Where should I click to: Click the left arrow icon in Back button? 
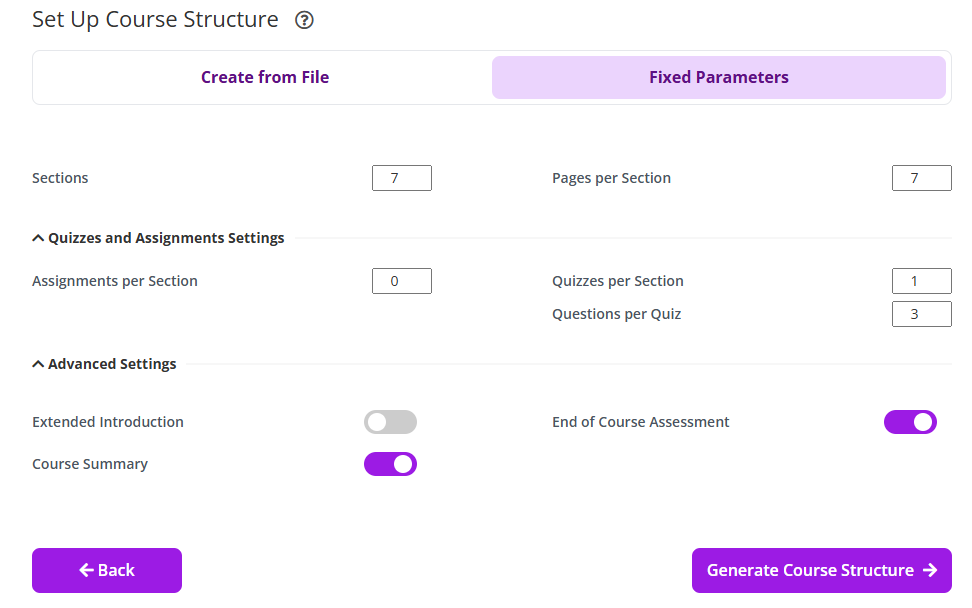pyautogui.click(x=86, y=570)
